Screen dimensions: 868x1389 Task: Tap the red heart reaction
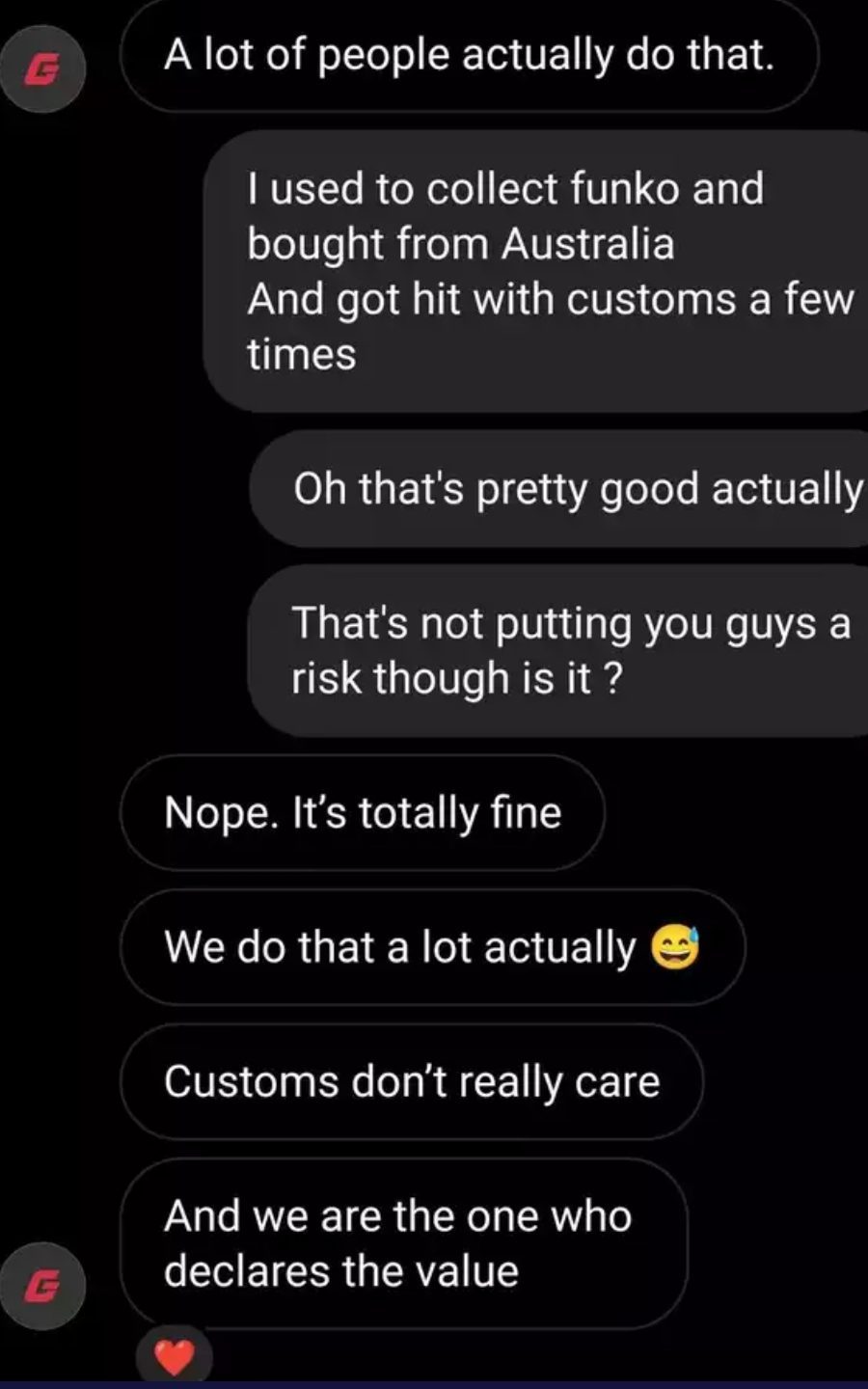point(175,1357)
